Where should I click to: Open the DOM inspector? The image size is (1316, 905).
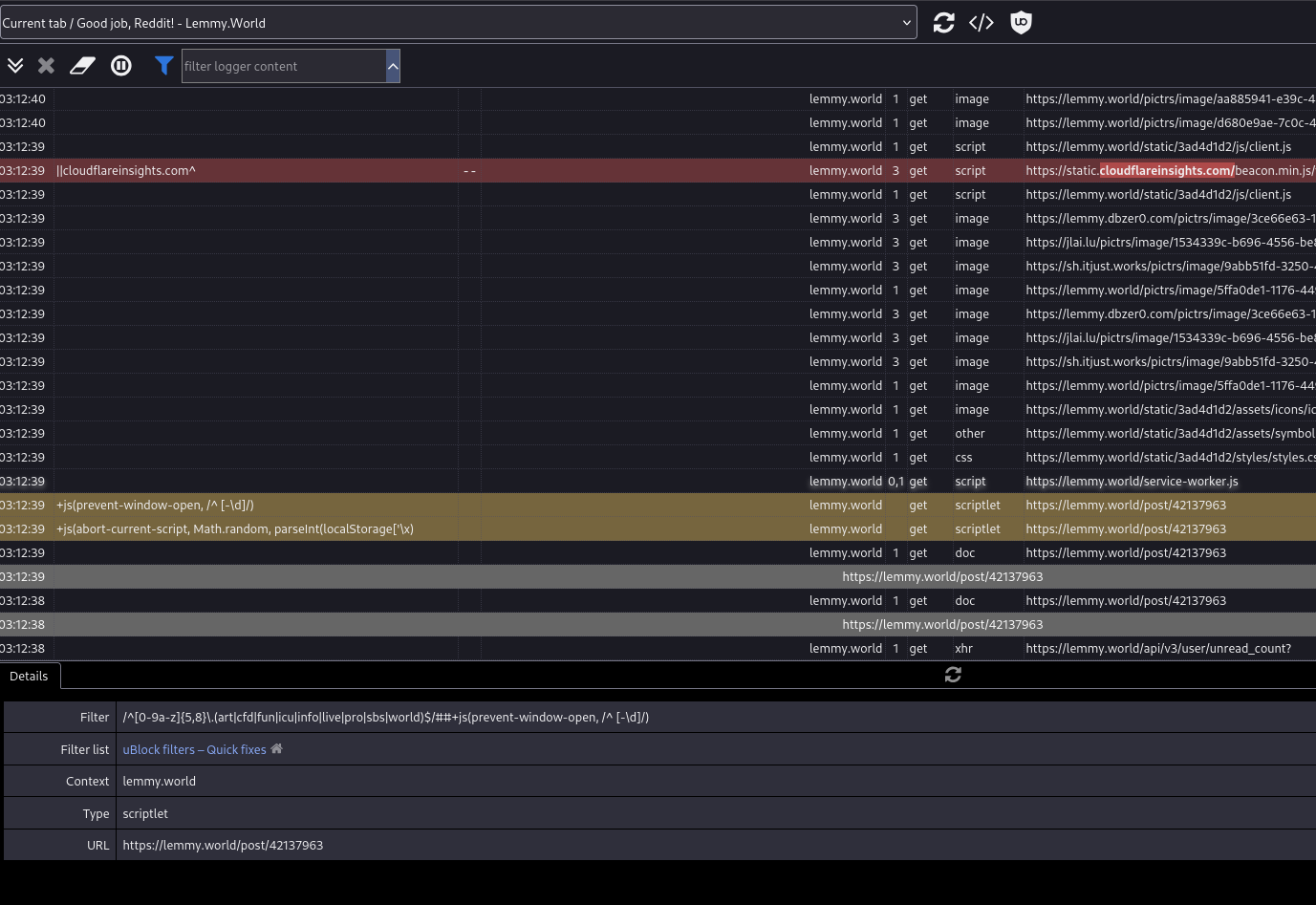(982, 23)
